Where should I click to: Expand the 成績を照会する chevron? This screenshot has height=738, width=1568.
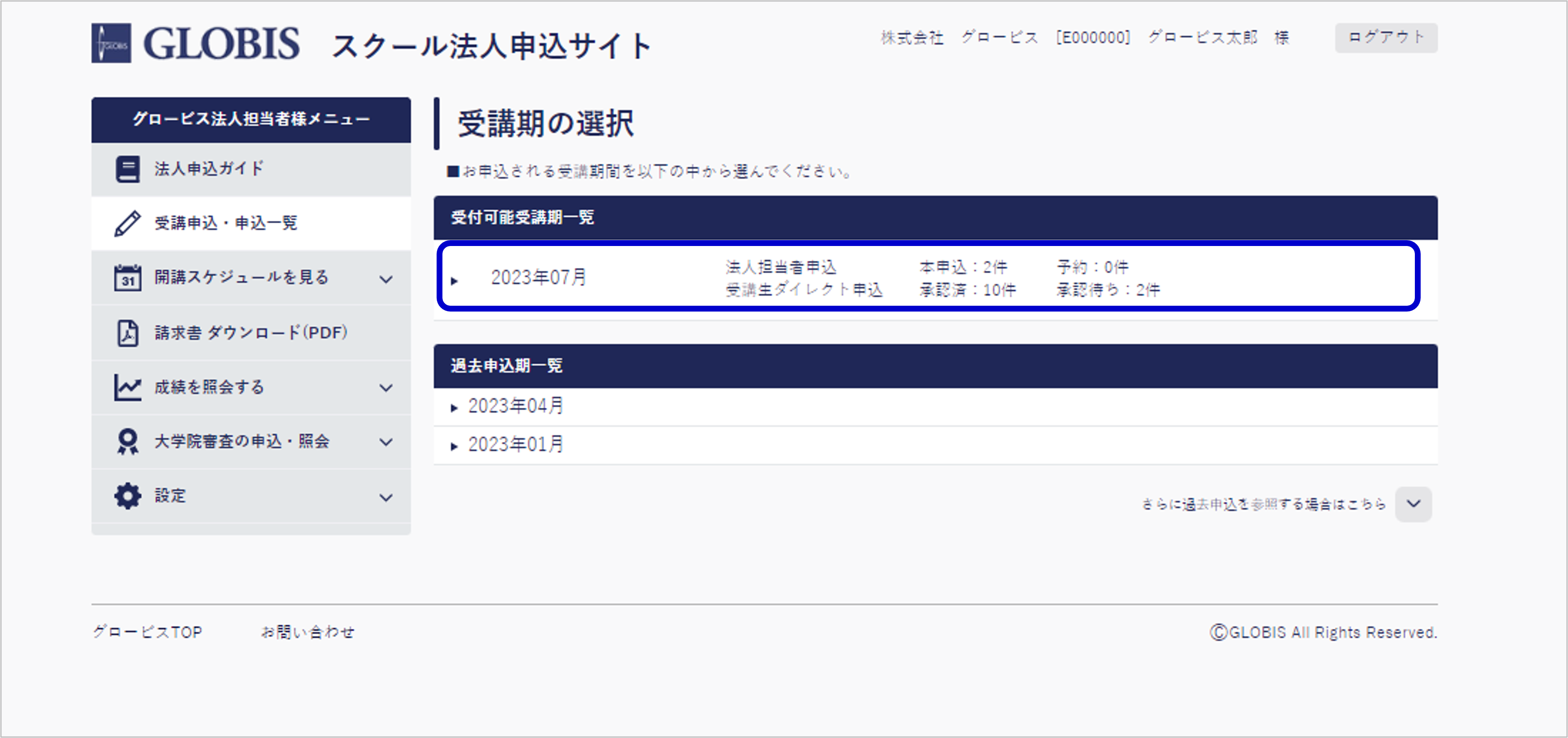click(386, 387)
